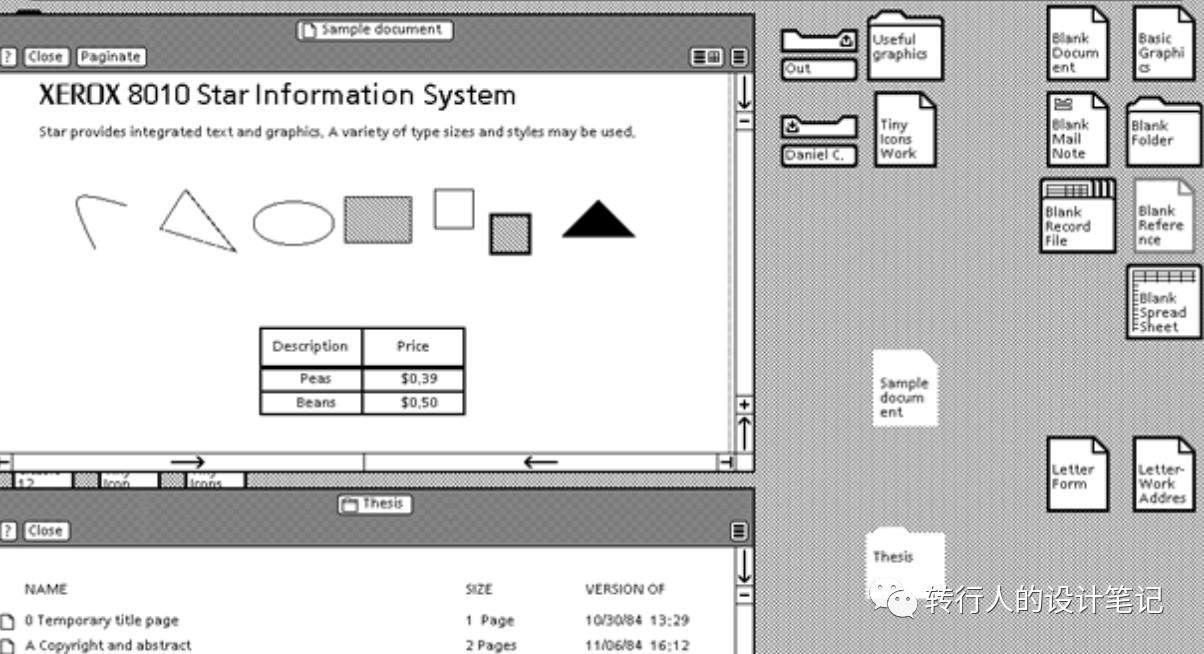The height and width of the screenshot is (654, 1204).
Task: Open the Thesis window menu icon
Action: point(739,531)
